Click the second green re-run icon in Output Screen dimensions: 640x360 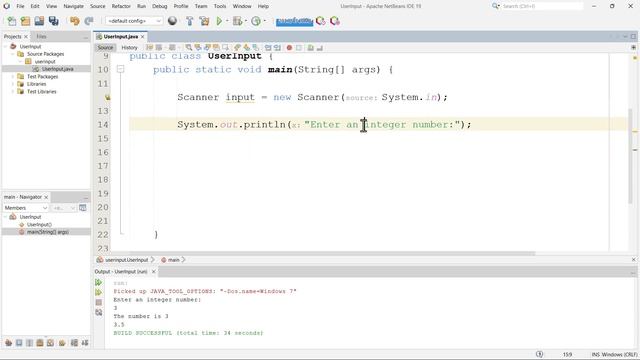tap(98, 292)
